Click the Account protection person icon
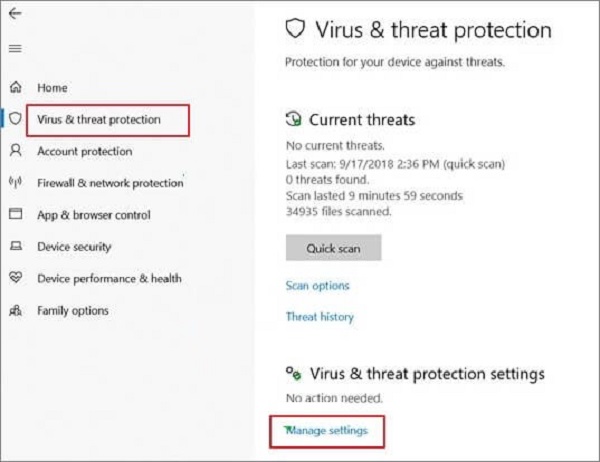Screen dimensions: 600x462 [x=16, y=151]
